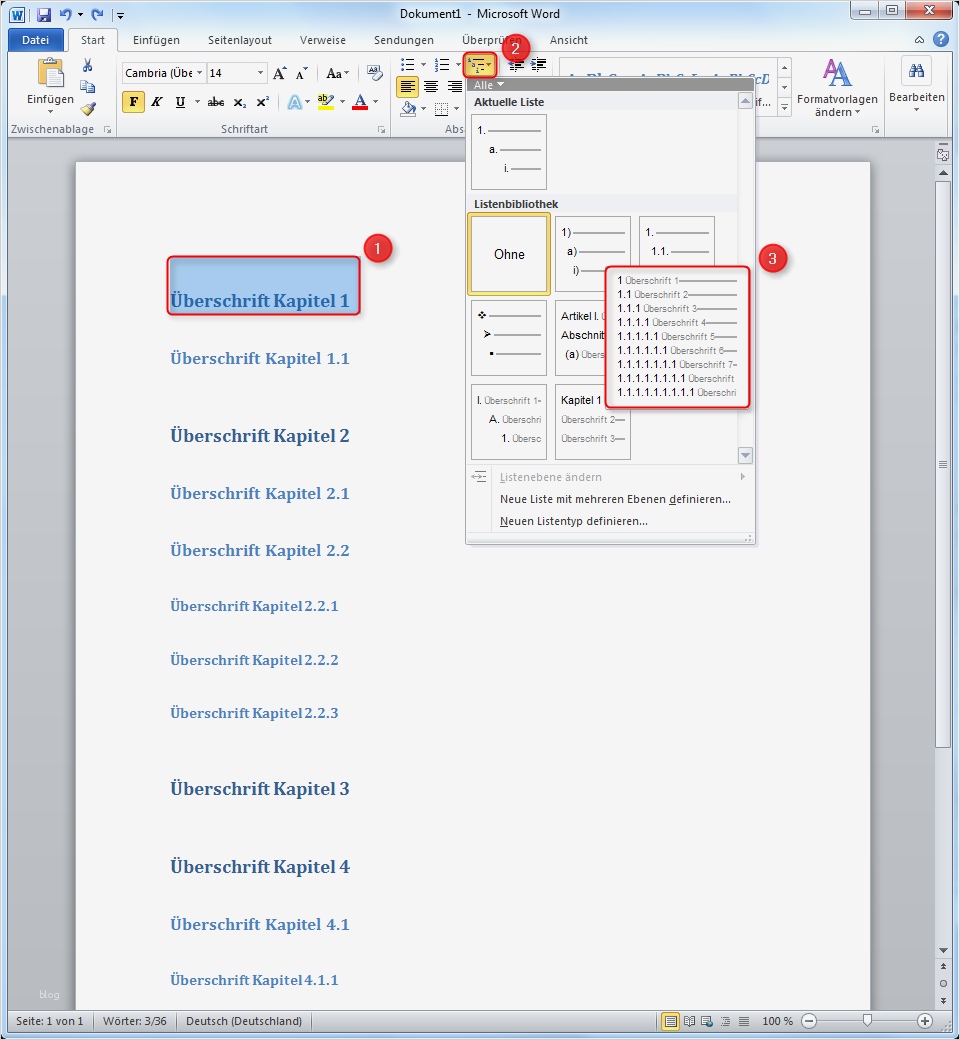Viewport: 960px width, 1040px height.
Task: Switch to the Einfügen ribbon tab
Action: 156,40
